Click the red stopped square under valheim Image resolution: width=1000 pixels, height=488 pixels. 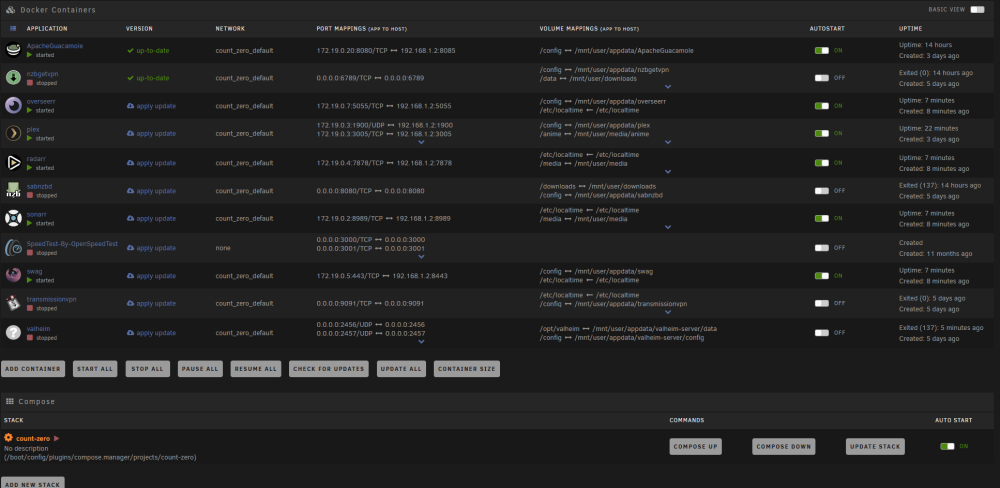29,337
